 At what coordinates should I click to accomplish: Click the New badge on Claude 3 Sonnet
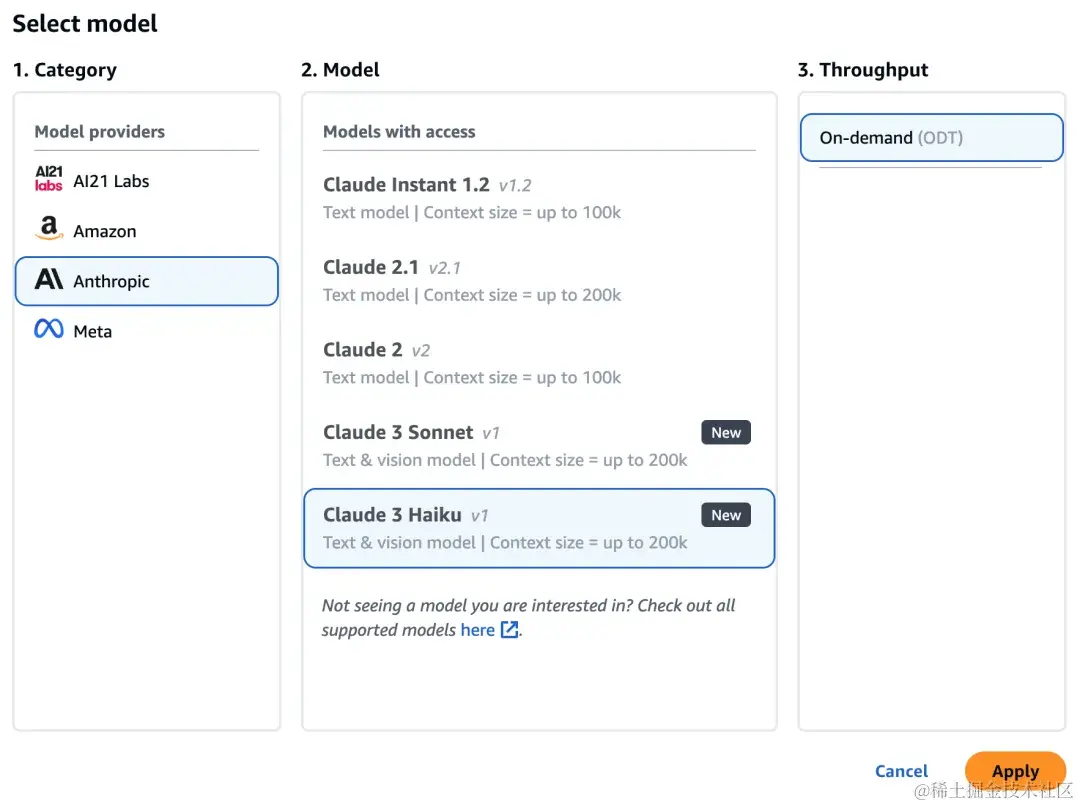(725, 433)
